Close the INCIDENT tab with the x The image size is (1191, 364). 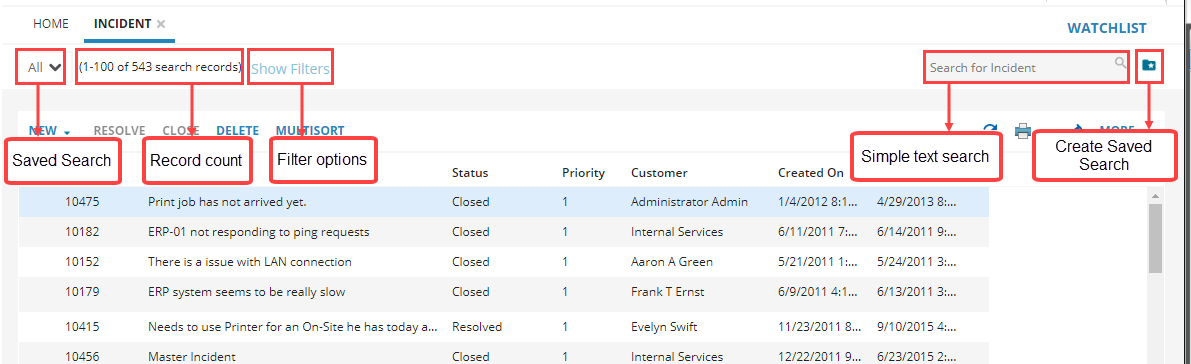tap(161, 24)
